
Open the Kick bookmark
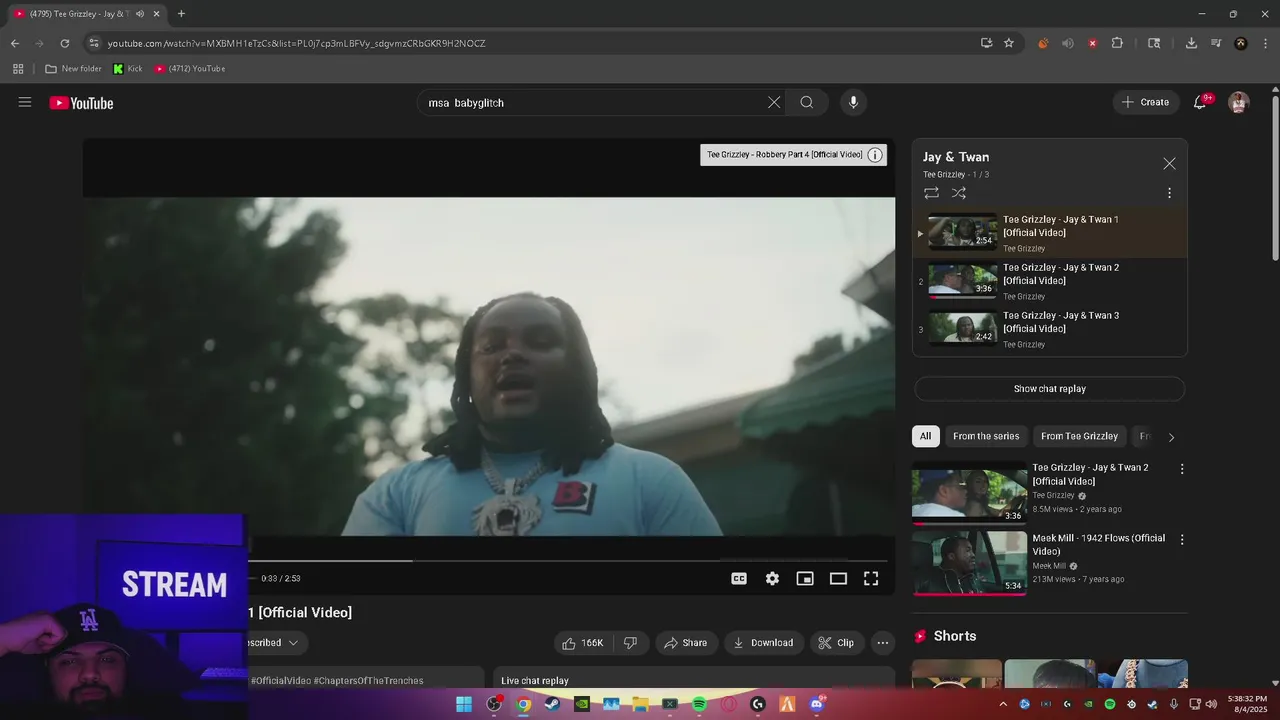(x=127, y=69)
